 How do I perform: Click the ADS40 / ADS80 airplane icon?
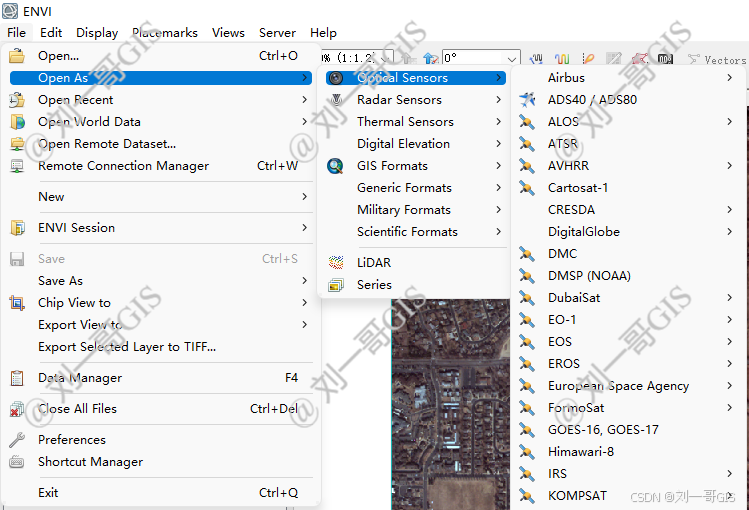click(x=527, y=100)
